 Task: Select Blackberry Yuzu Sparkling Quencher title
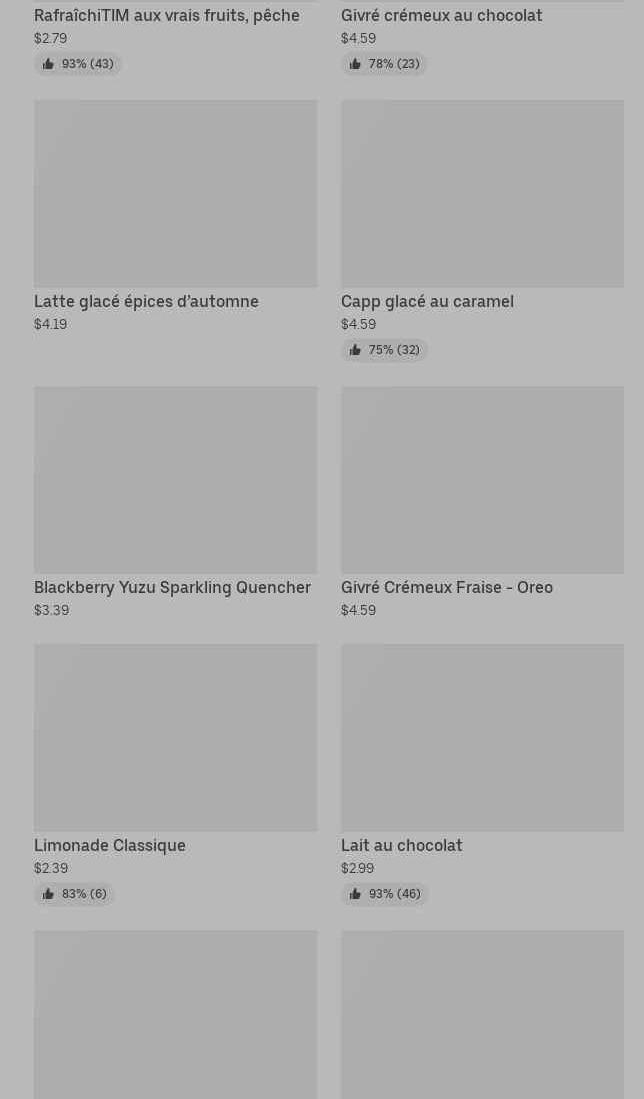click(172, 587)
